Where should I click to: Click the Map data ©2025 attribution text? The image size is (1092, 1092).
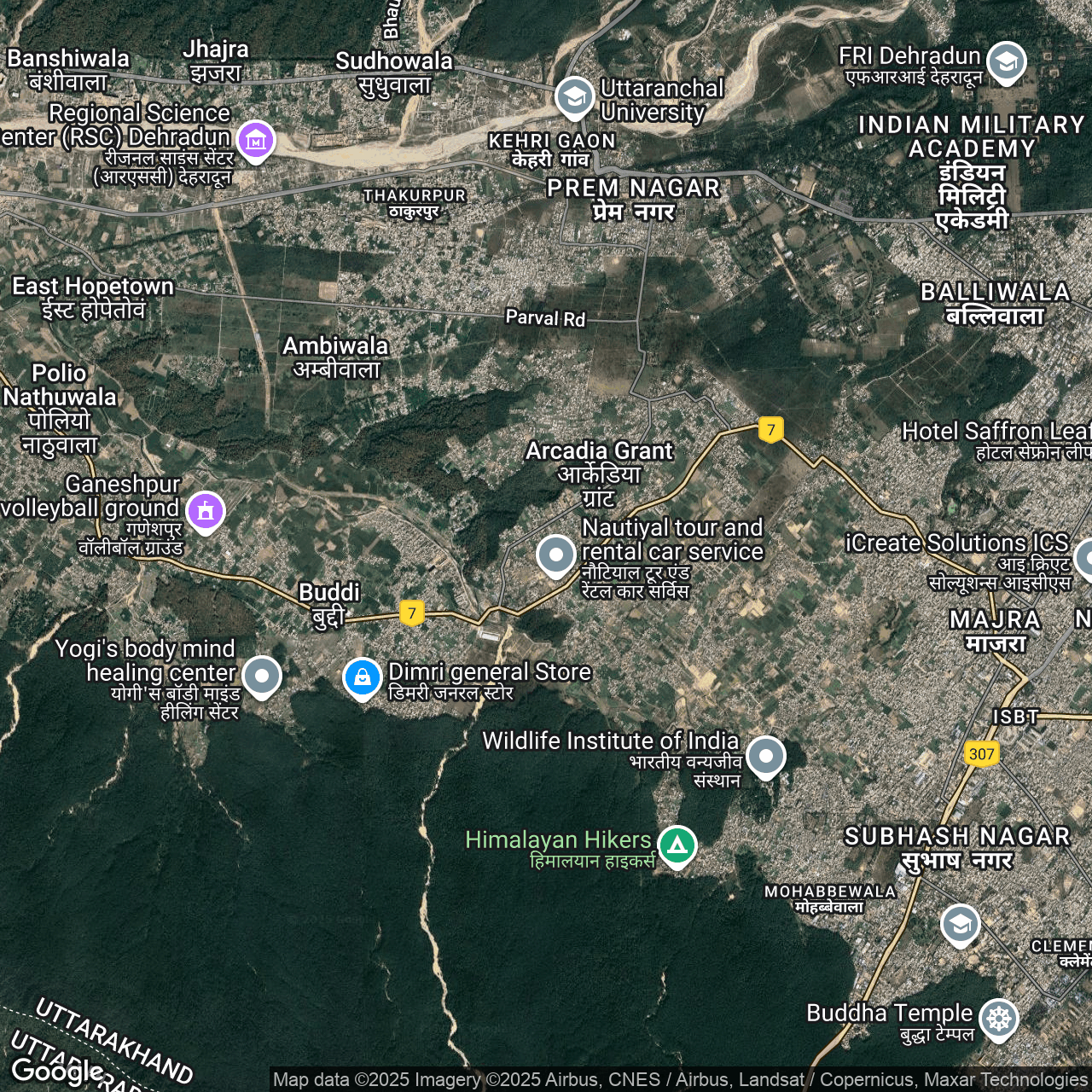tap(375, 1079)
